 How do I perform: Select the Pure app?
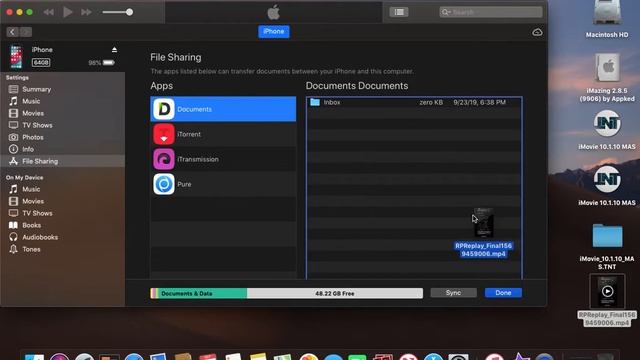click(223, 184)
